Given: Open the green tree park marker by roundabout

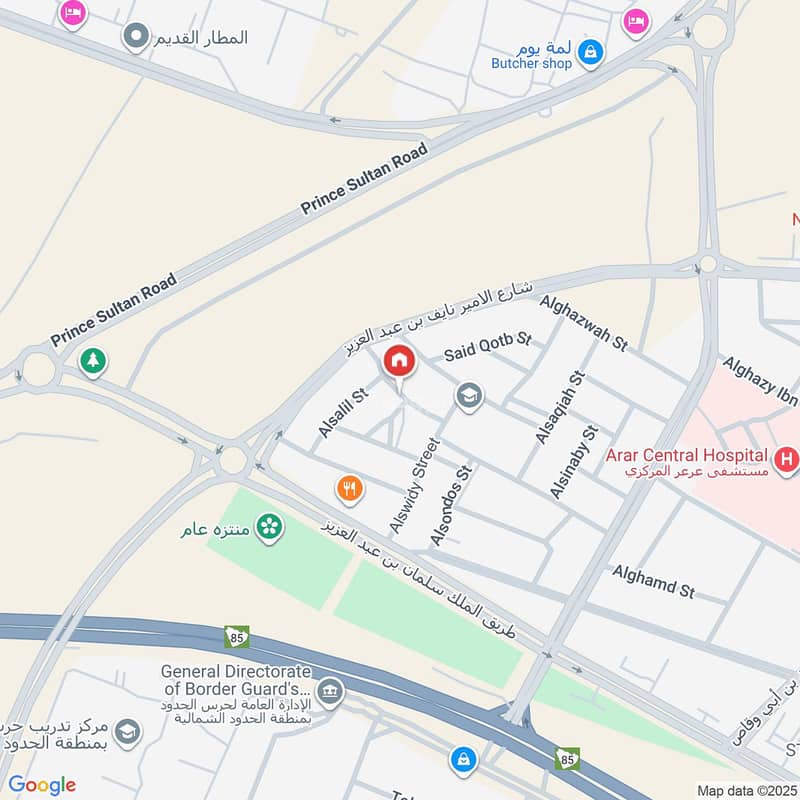Looking at the screenshot, I should (93, 362).
